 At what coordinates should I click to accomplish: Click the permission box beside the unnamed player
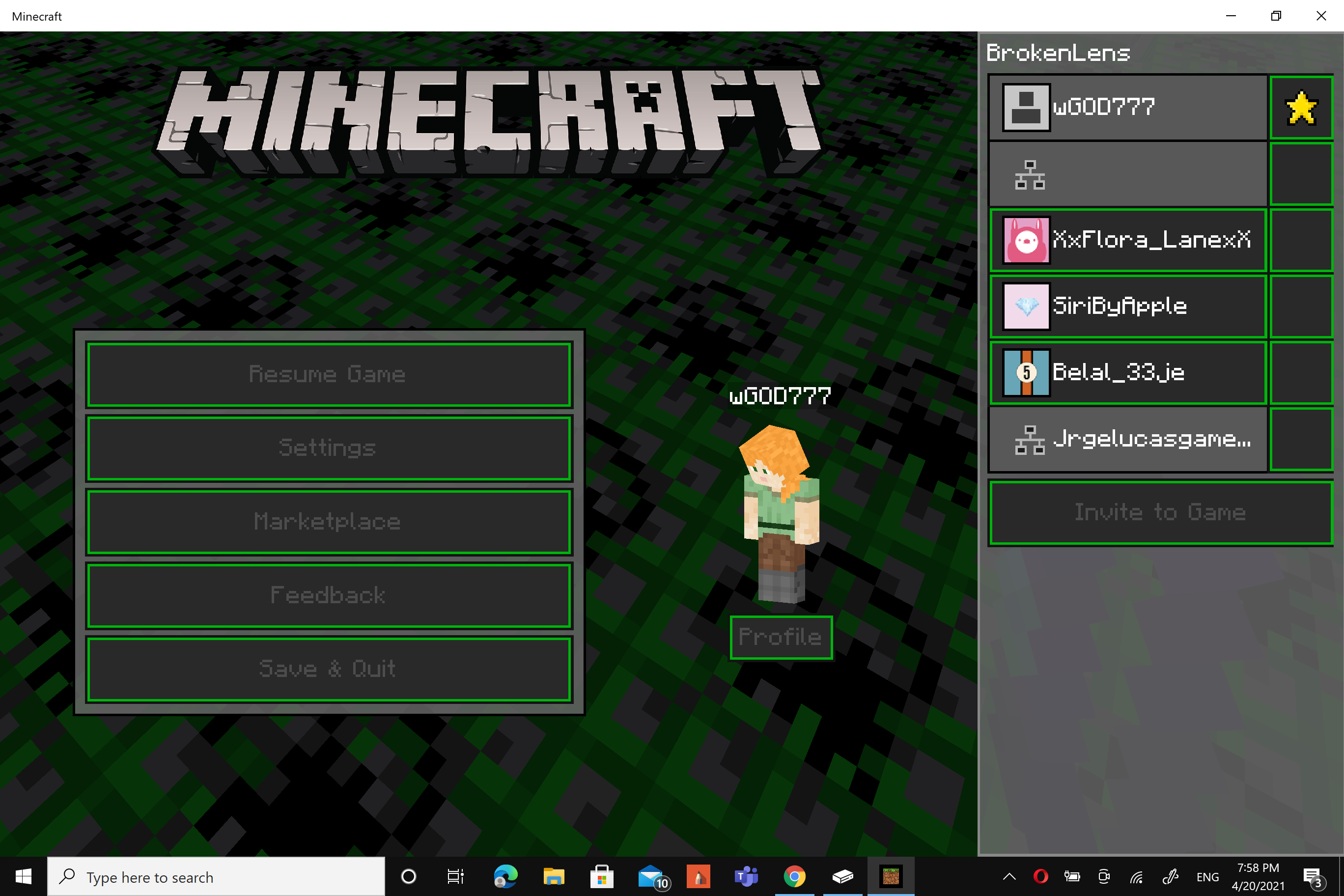[x=1301, y=174]
